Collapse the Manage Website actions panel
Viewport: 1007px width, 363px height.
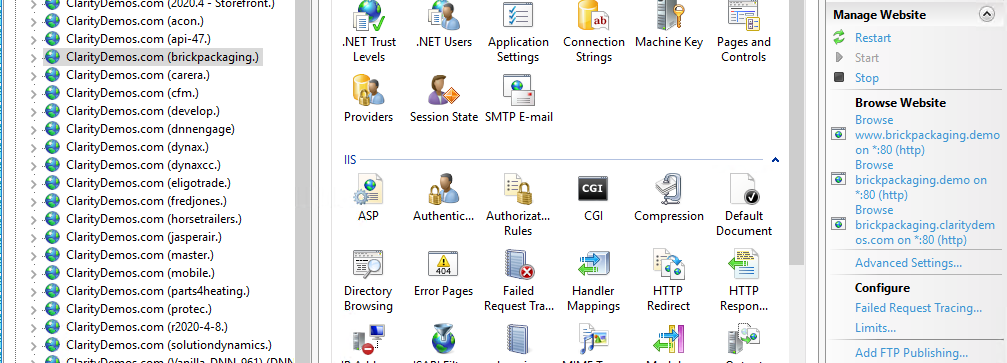(986, 15)
